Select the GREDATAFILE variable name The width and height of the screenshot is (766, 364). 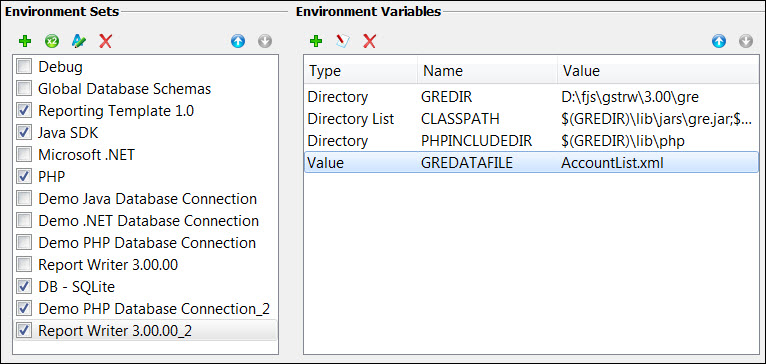pyautogui.click(x=467, y=163)
